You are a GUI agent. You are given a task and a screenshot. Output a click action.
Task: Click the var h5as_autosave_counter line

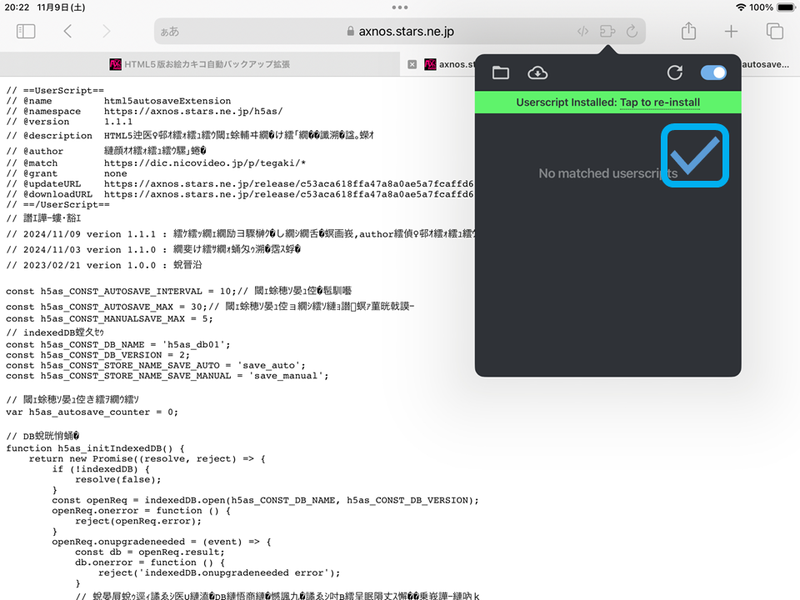[x=92, y=412]
